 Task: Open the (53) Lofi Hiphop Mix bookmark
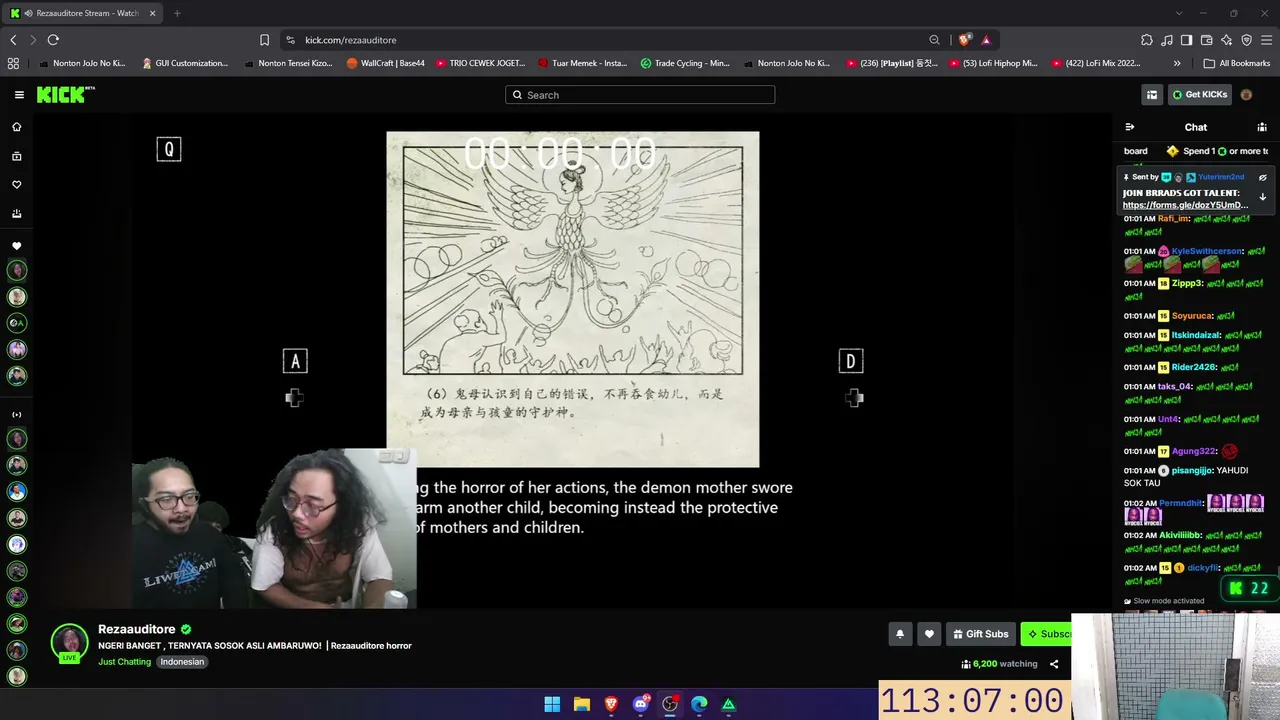pyautogui.click(x=993, y=63)
